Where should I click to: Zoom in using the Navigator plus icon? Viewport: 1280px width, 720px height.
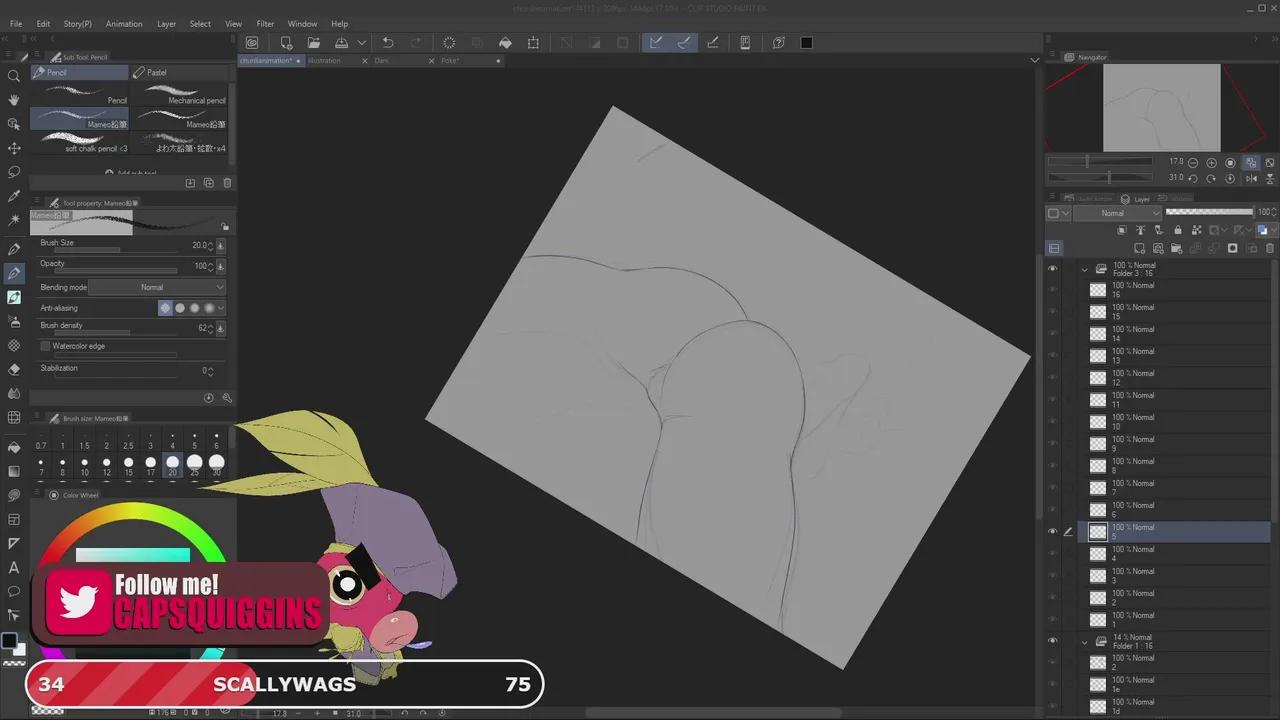pos(1212,162)
